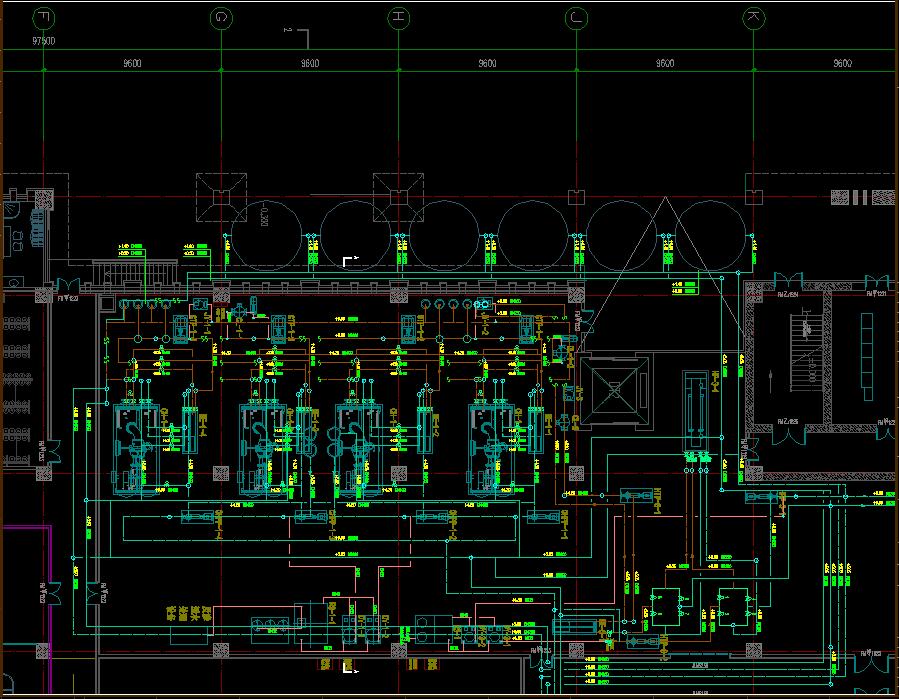Screen dimensions: 899x699
Task: Select the 9600 dimension between axes G and H
Action: pos(310,63)
